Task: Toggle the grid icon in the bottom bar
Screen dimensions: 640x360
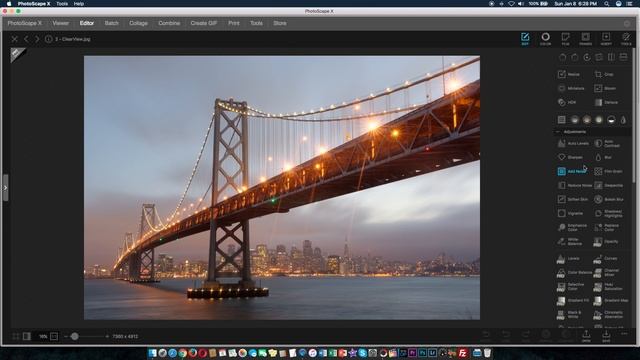Action: (x=16, y=336)
